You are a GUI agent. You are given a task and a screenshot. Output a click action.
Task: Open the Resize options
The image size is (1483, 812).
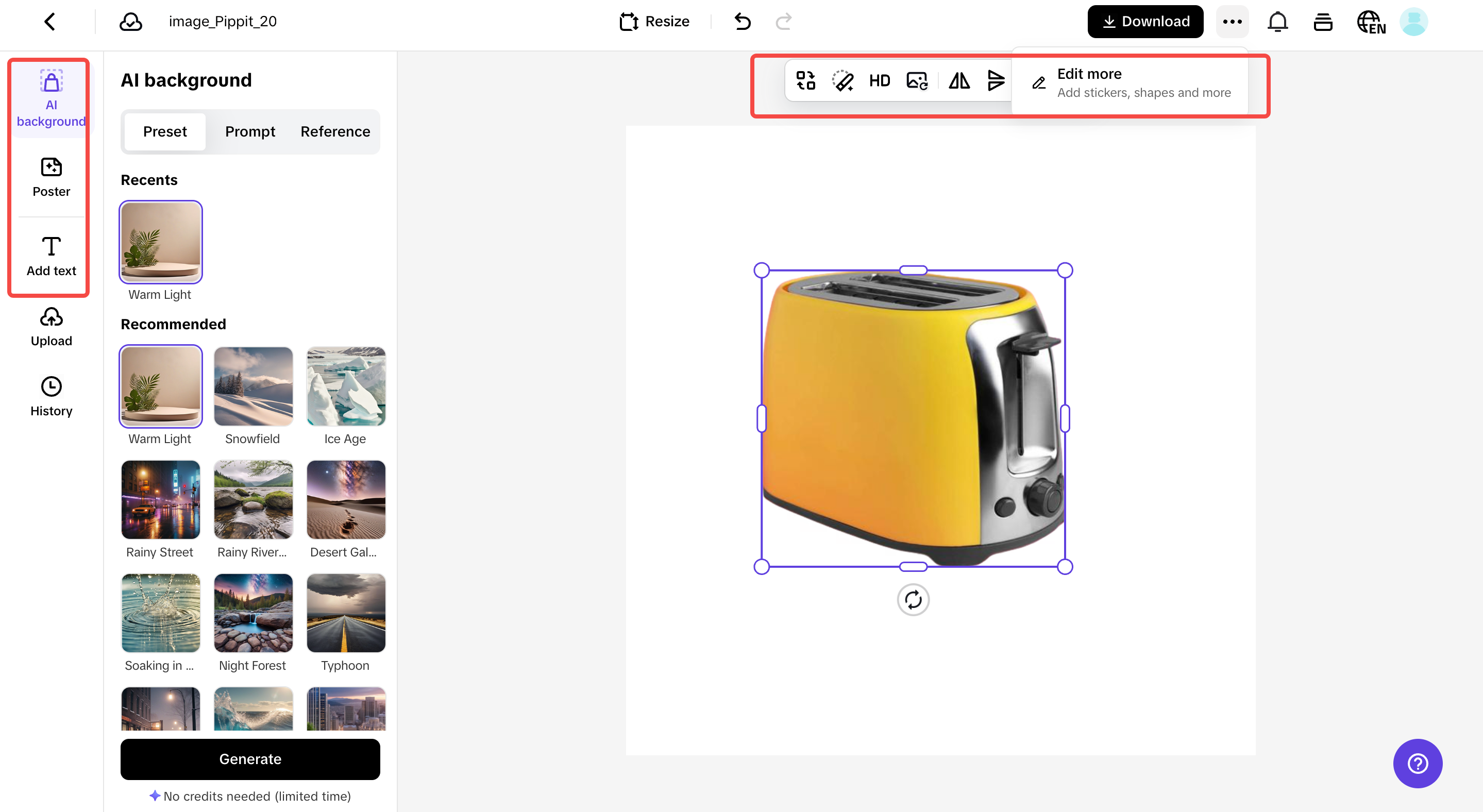tap(654, 21)
